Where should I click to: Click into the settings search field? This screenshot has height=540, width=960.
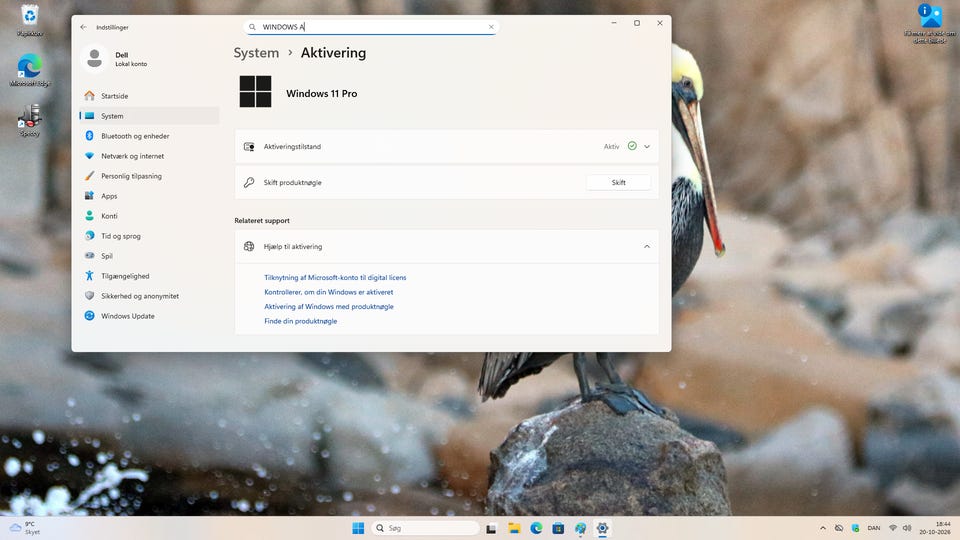371,27
